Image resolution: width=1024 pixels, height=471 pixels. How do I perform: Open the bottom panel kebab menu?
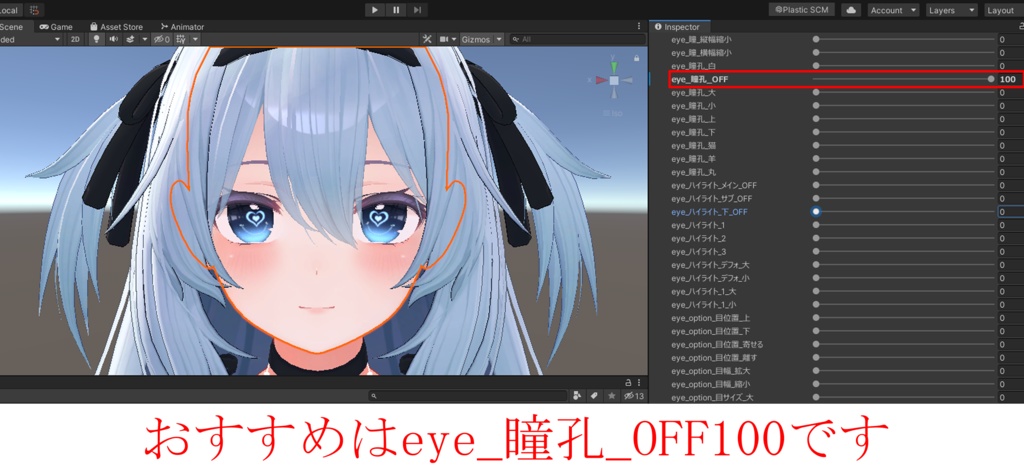point(639,382)
